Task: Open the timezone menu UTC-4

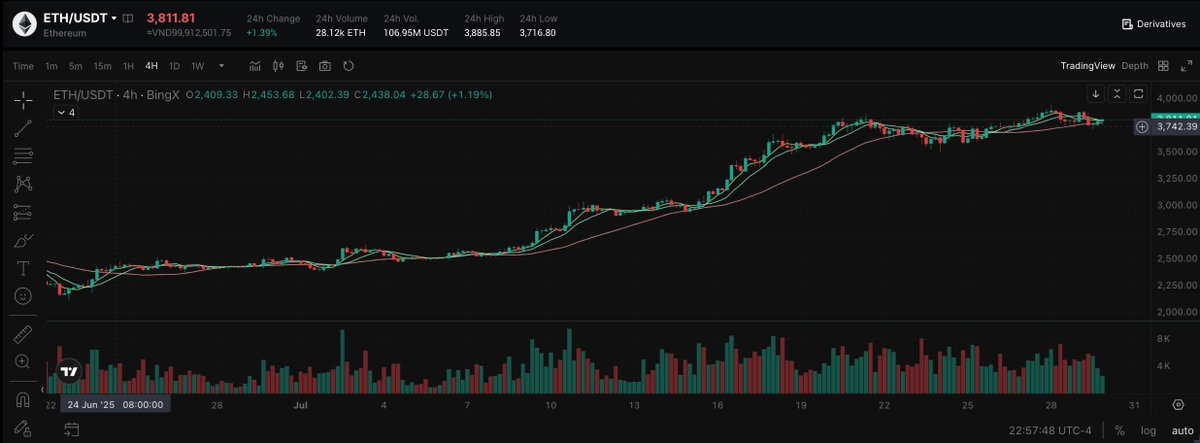Action: pos(1048,429)
